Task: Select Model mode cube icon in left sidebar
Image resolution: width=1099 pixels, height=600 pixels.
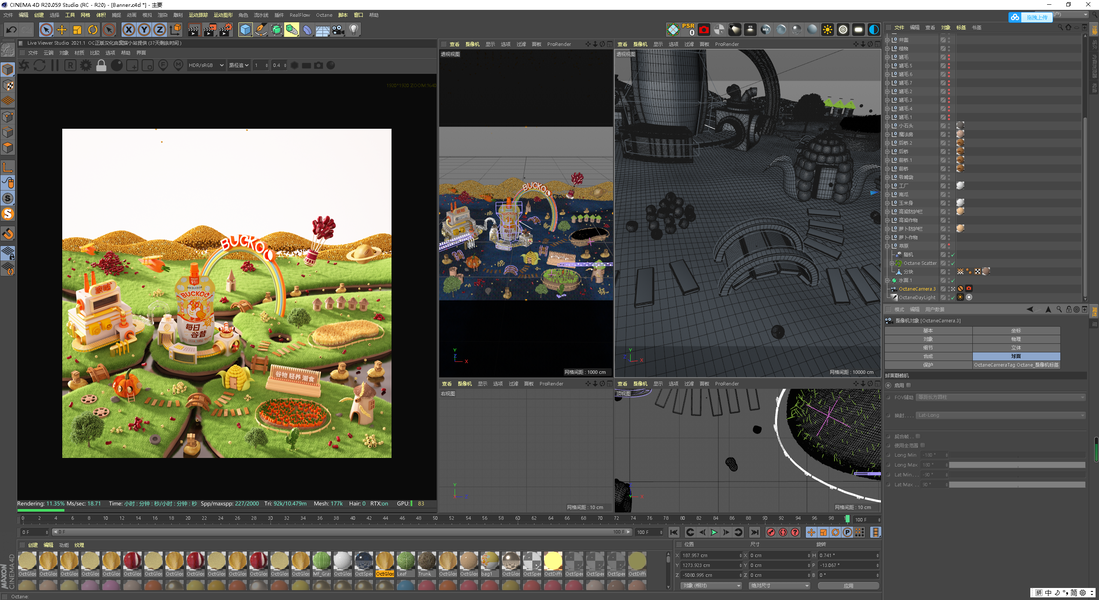Action: click(8, 69)
